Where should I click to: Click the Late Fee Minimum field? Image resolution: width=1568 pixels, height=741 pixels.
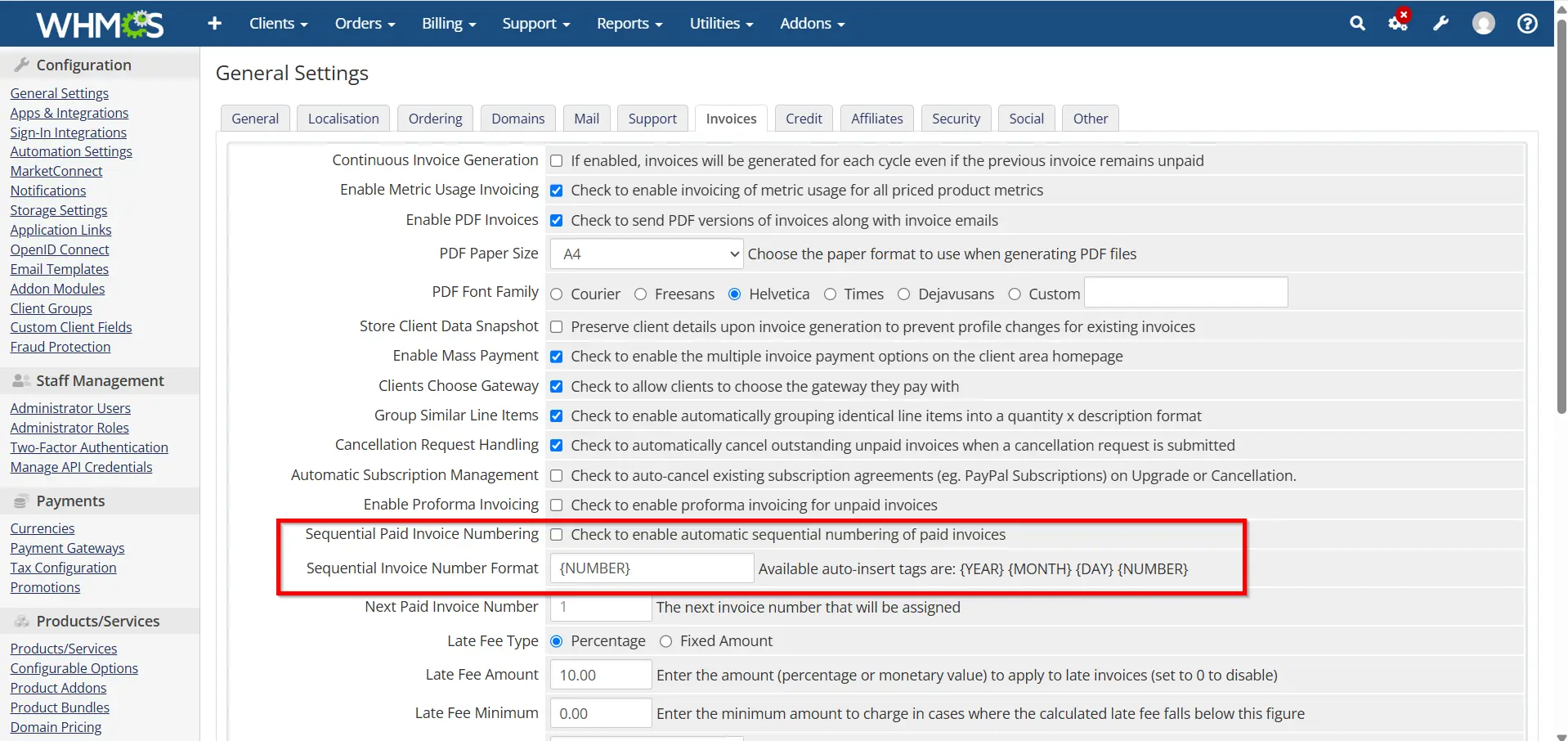601,713
